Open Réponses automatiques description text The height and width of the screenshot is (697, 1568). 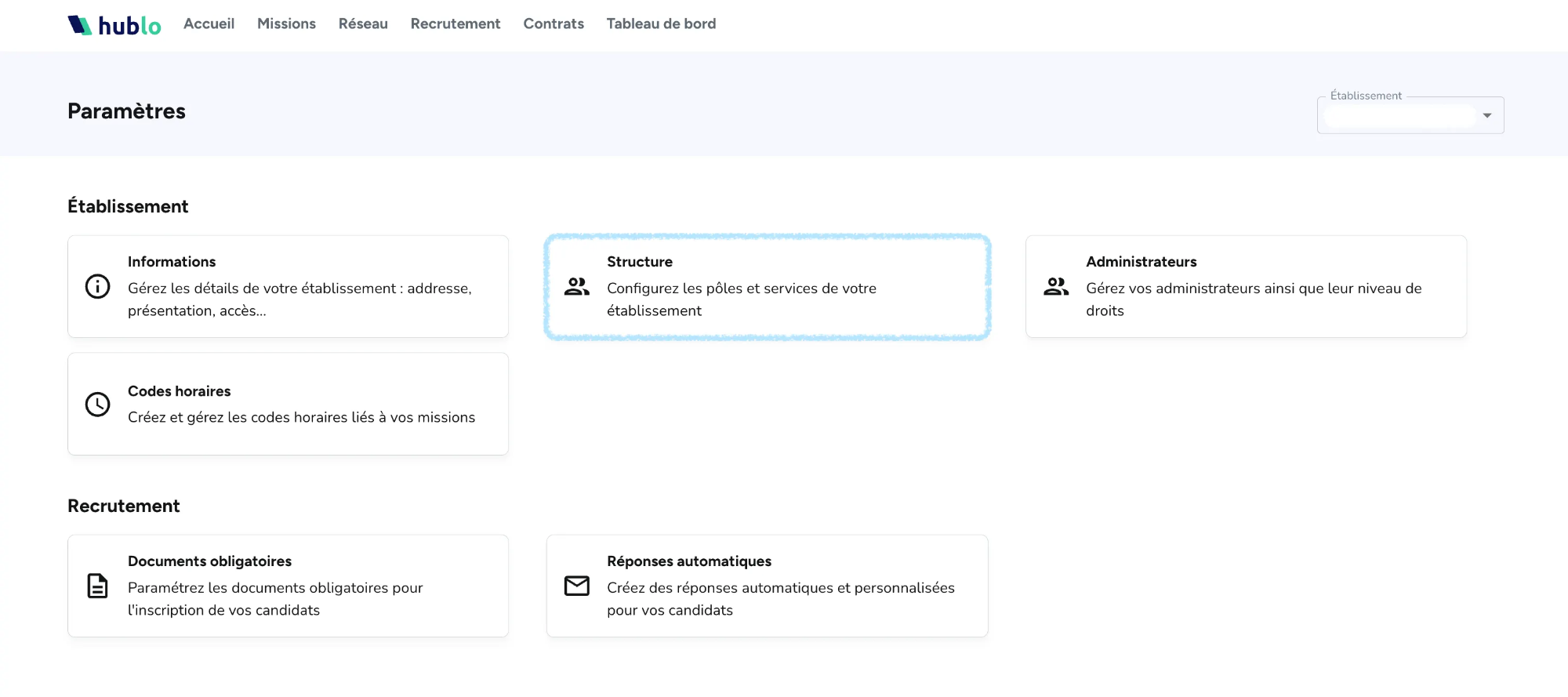click(x=780, y=599)
